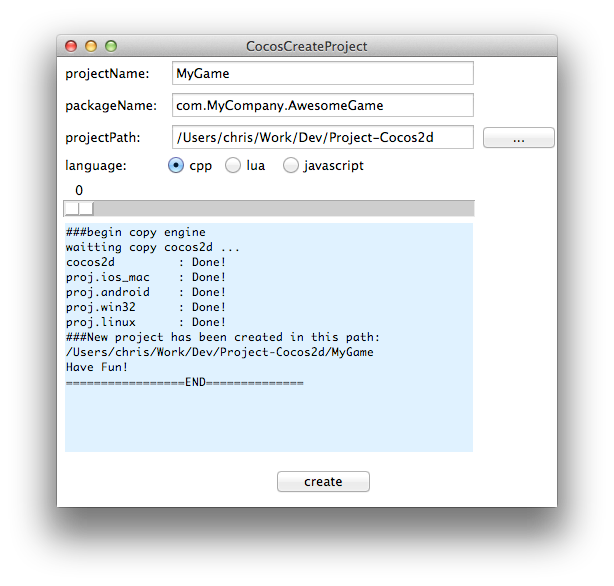Click the create button
The width and height of the screenshot is (614, 586).
[x=323, y=481]
